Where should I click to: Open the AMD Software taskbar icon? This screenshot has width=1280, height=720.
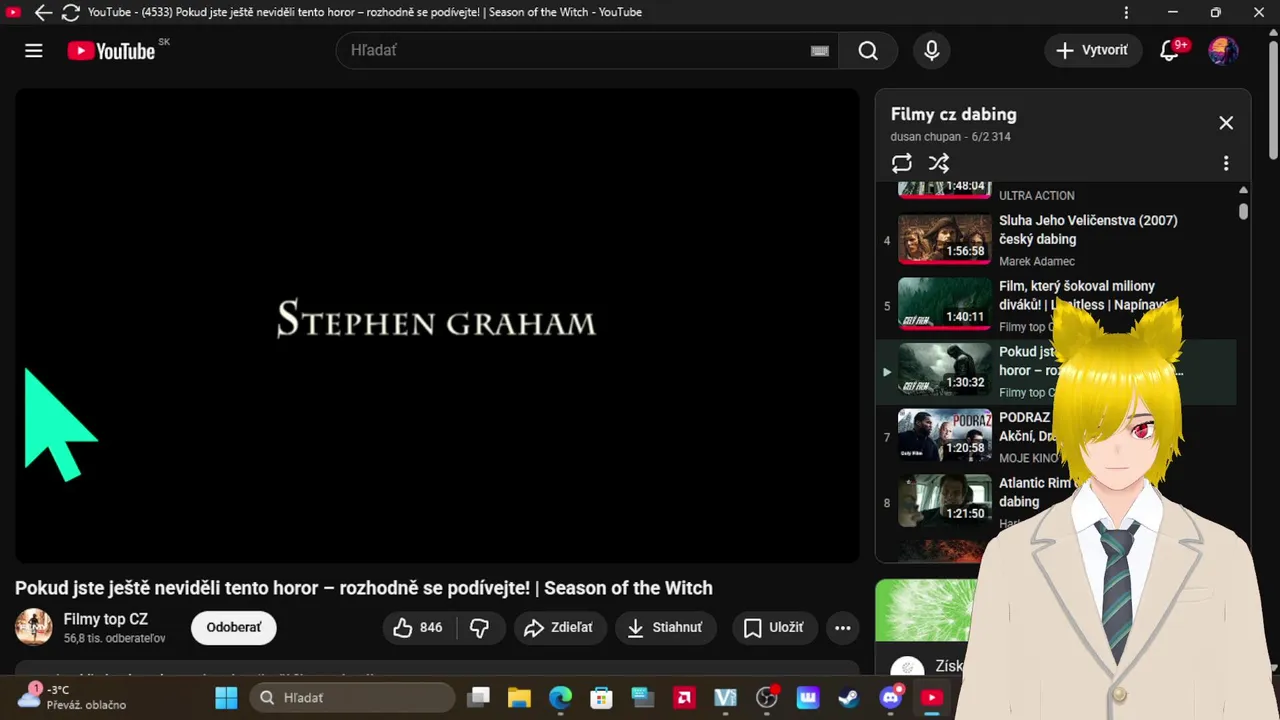(x=684, y=697)
